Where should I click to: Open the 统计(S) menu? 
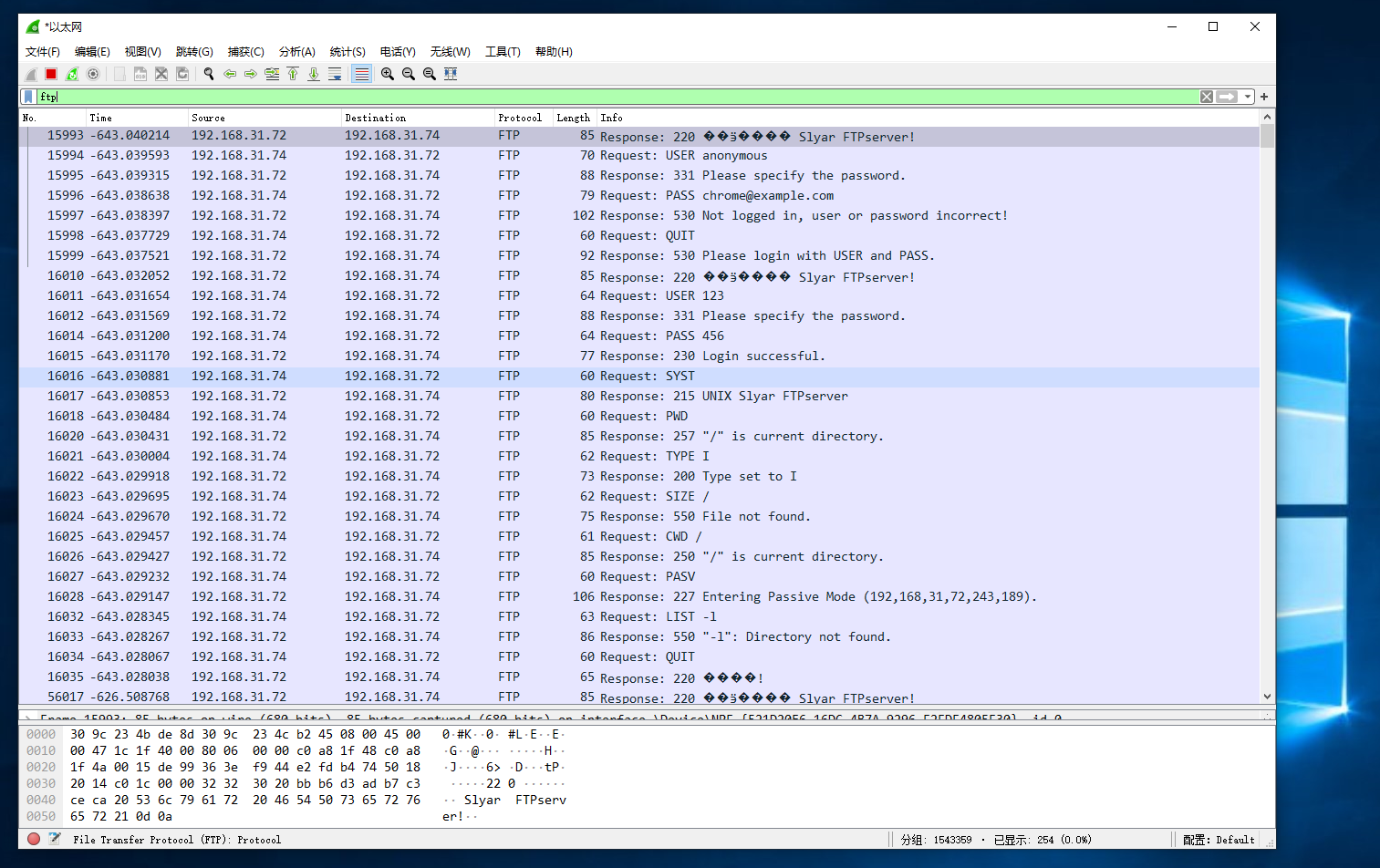point(348,52)
